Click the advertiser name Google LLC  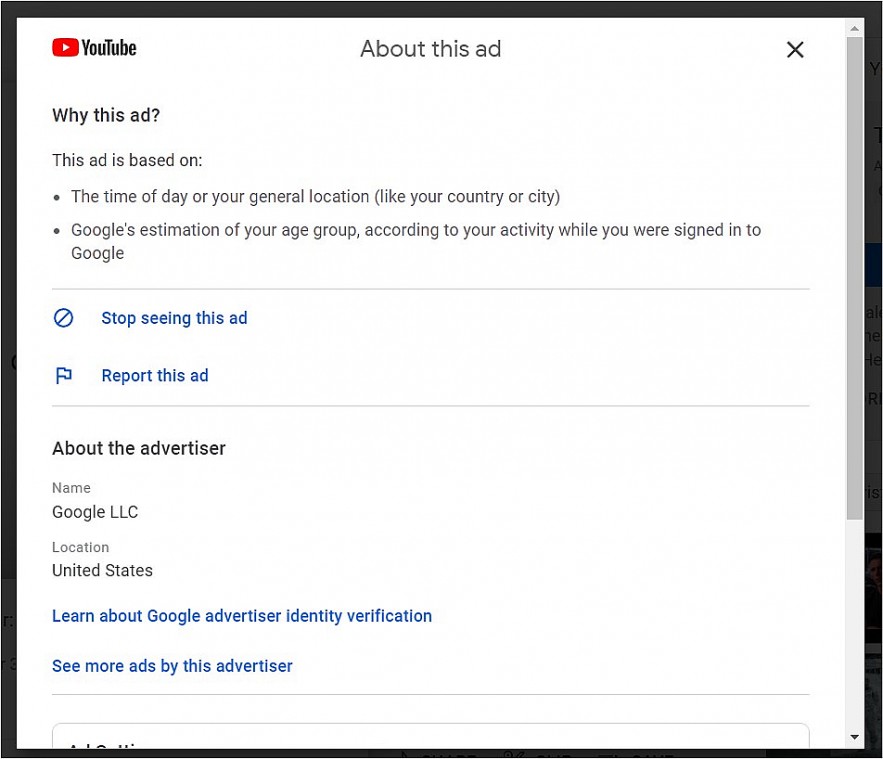[x=95, y=512]
